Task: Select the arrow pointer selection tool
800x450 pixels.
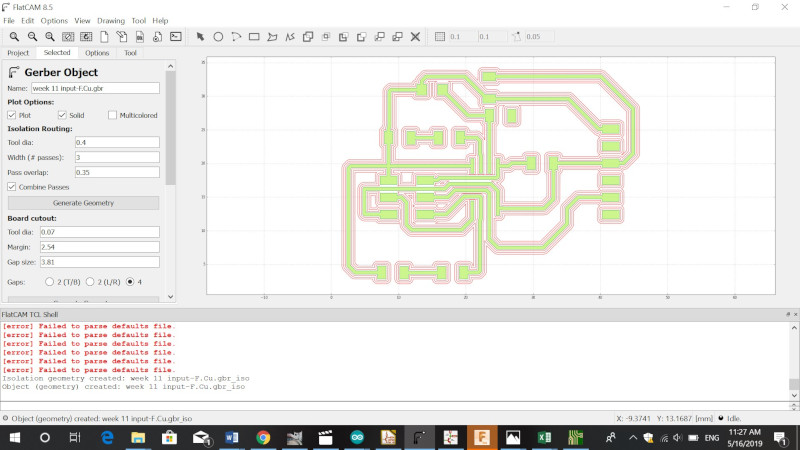Action: [x=200, y=37]
